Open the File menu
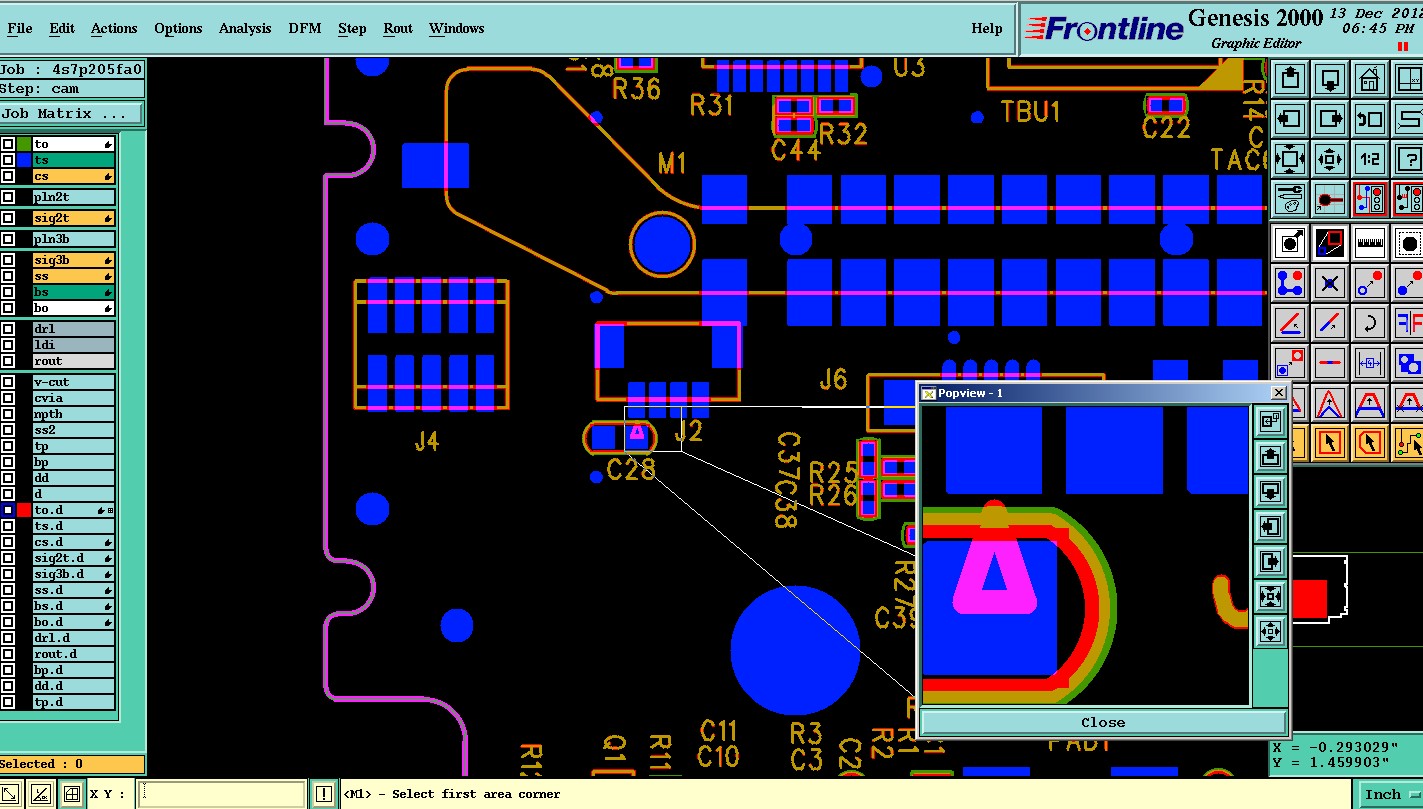 [19, 28]
